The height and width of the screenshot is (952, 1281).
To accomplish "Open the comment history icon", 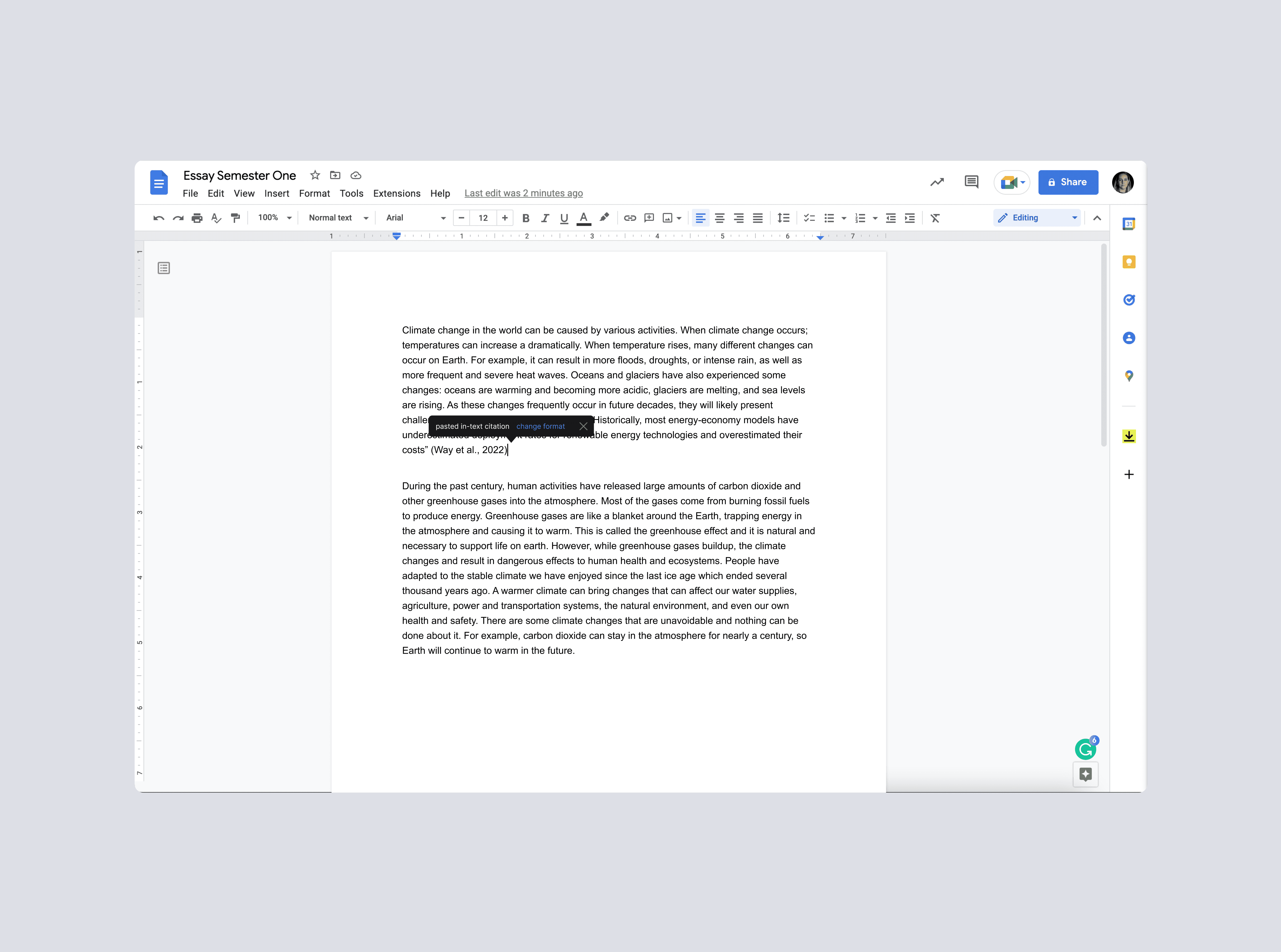I will point(971,182).
